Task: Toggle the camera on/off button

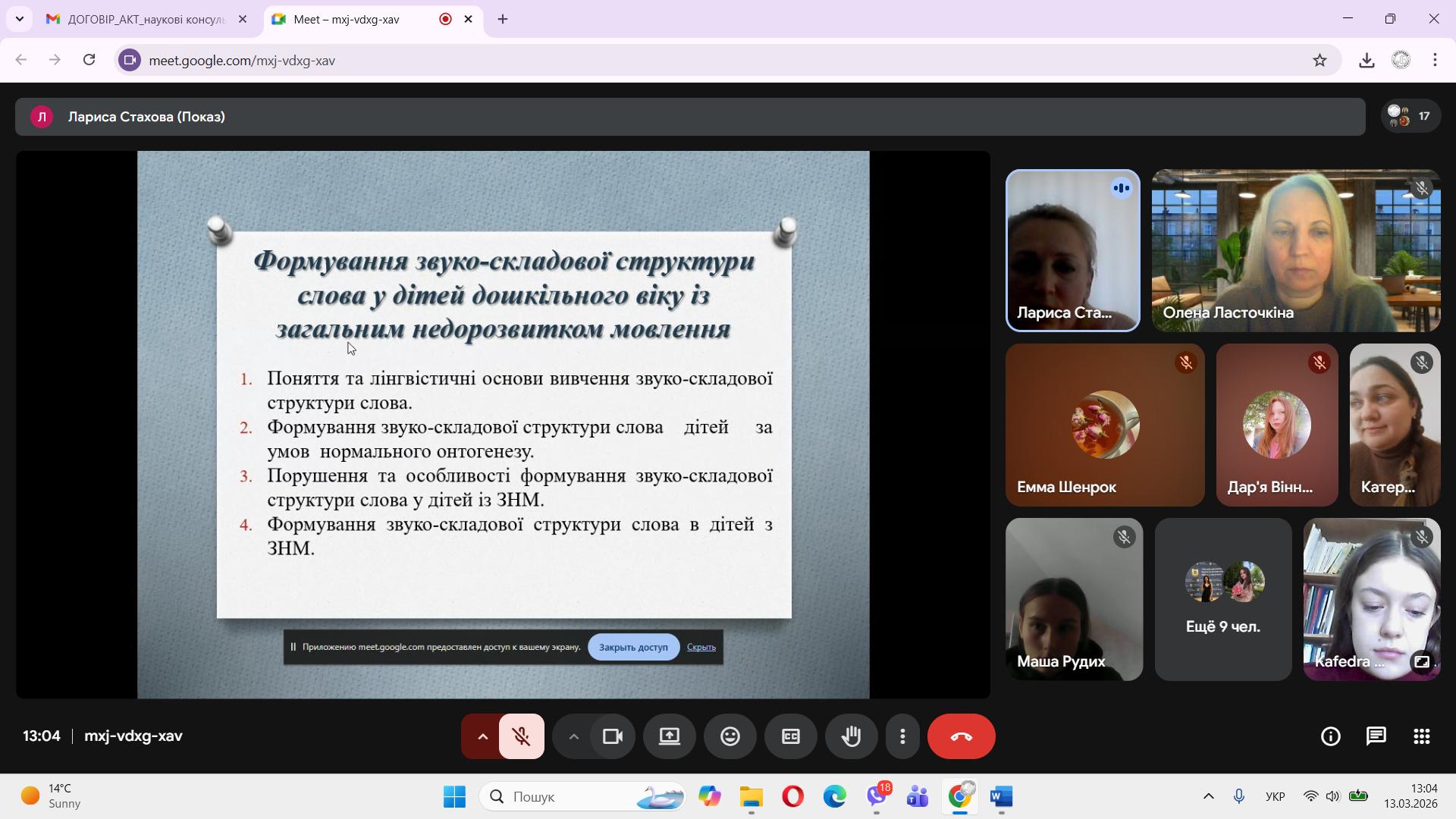Action: [x=612, y=736]
